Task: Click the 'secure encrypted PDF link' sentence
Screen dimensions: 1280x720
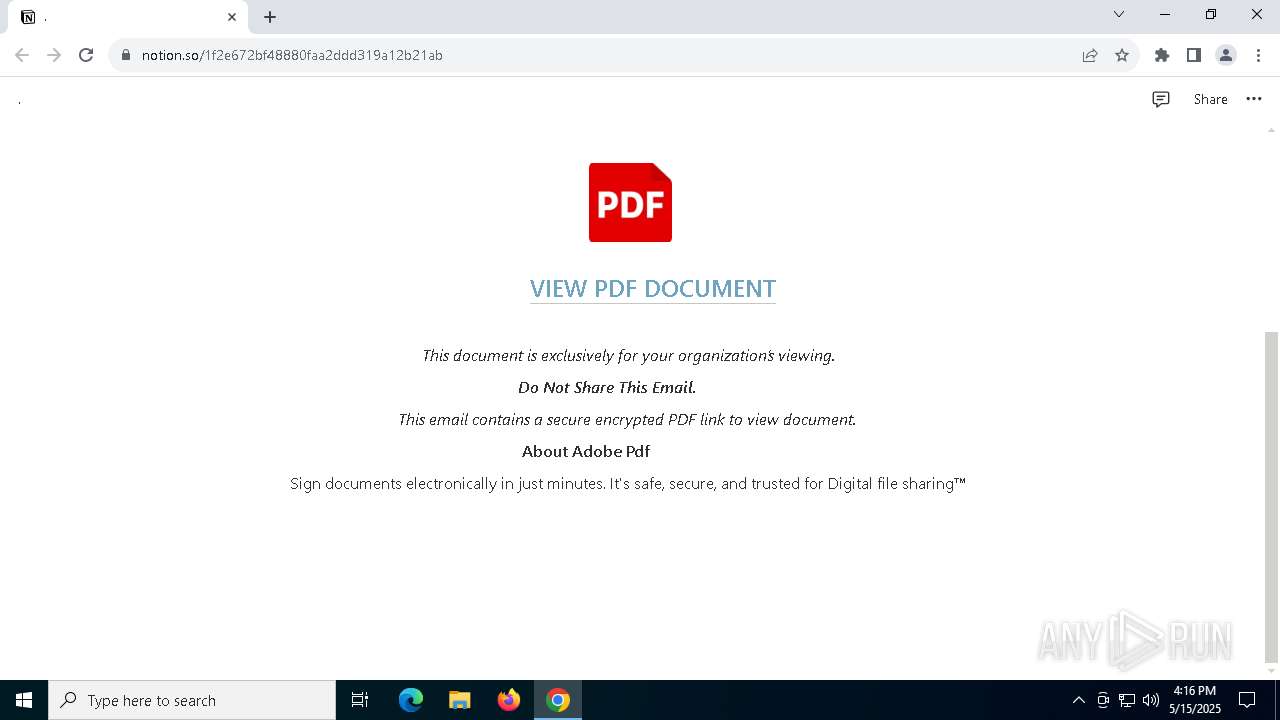Action: [627, 419]
